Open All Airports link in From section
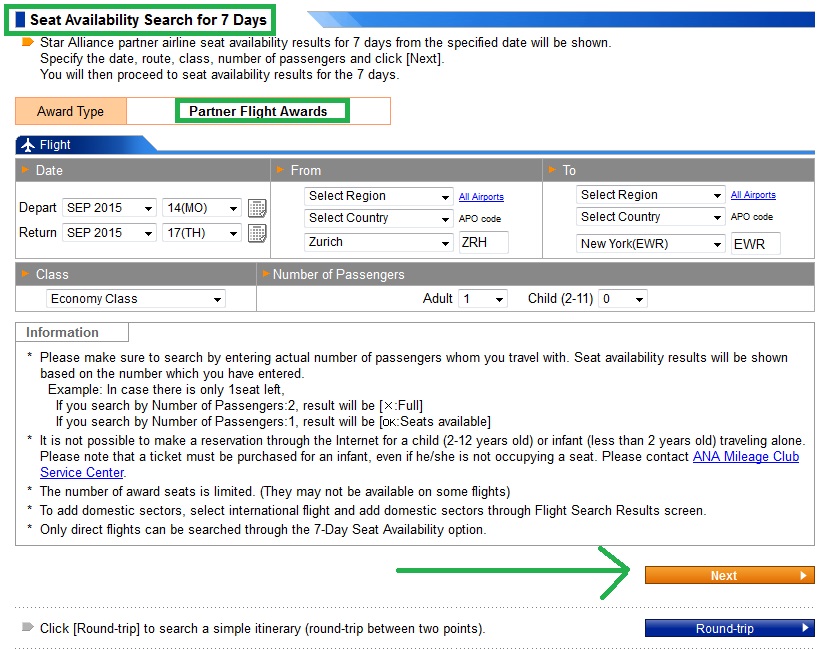The height and width of the screenshot is (649, 824). coord(481,197)
